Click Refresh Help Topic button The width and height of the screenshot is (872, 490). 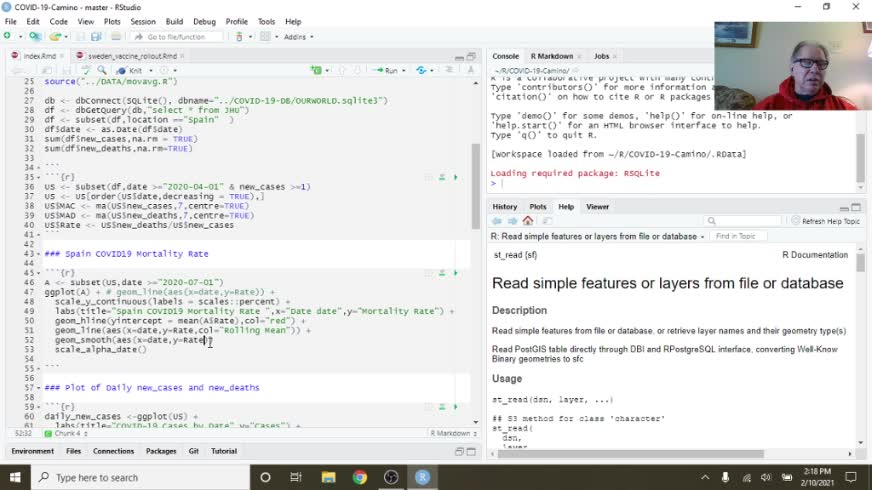click(826, 221)
